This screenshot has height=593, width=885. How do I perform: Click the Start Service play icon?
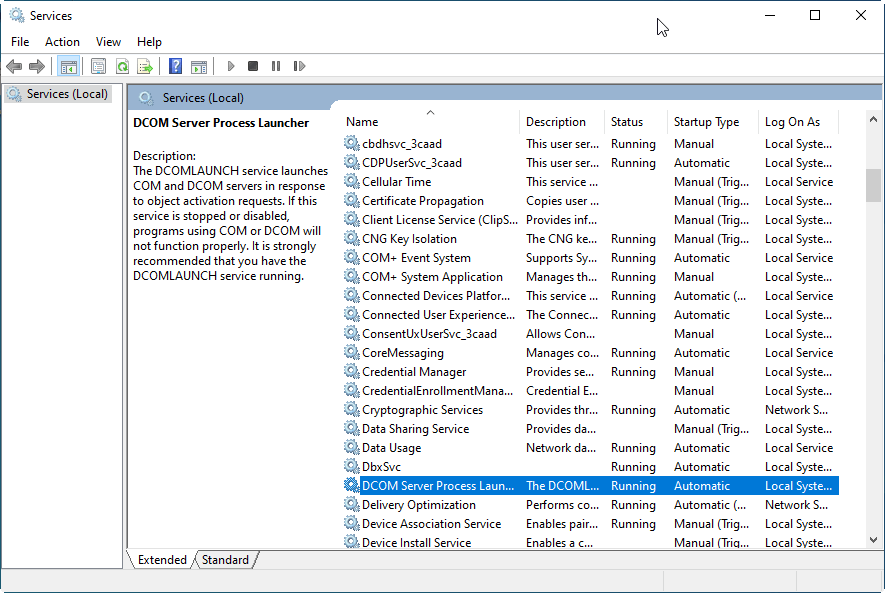coord(231,67)
